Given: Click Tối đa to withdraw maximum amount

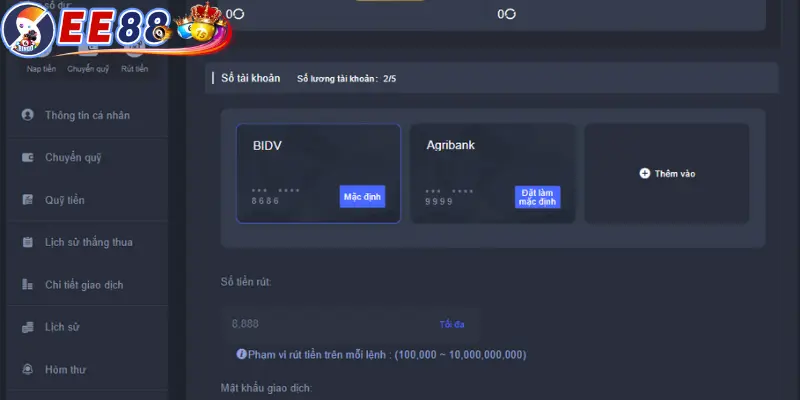Looking at the screenshot, I should [x=452, y=324].
